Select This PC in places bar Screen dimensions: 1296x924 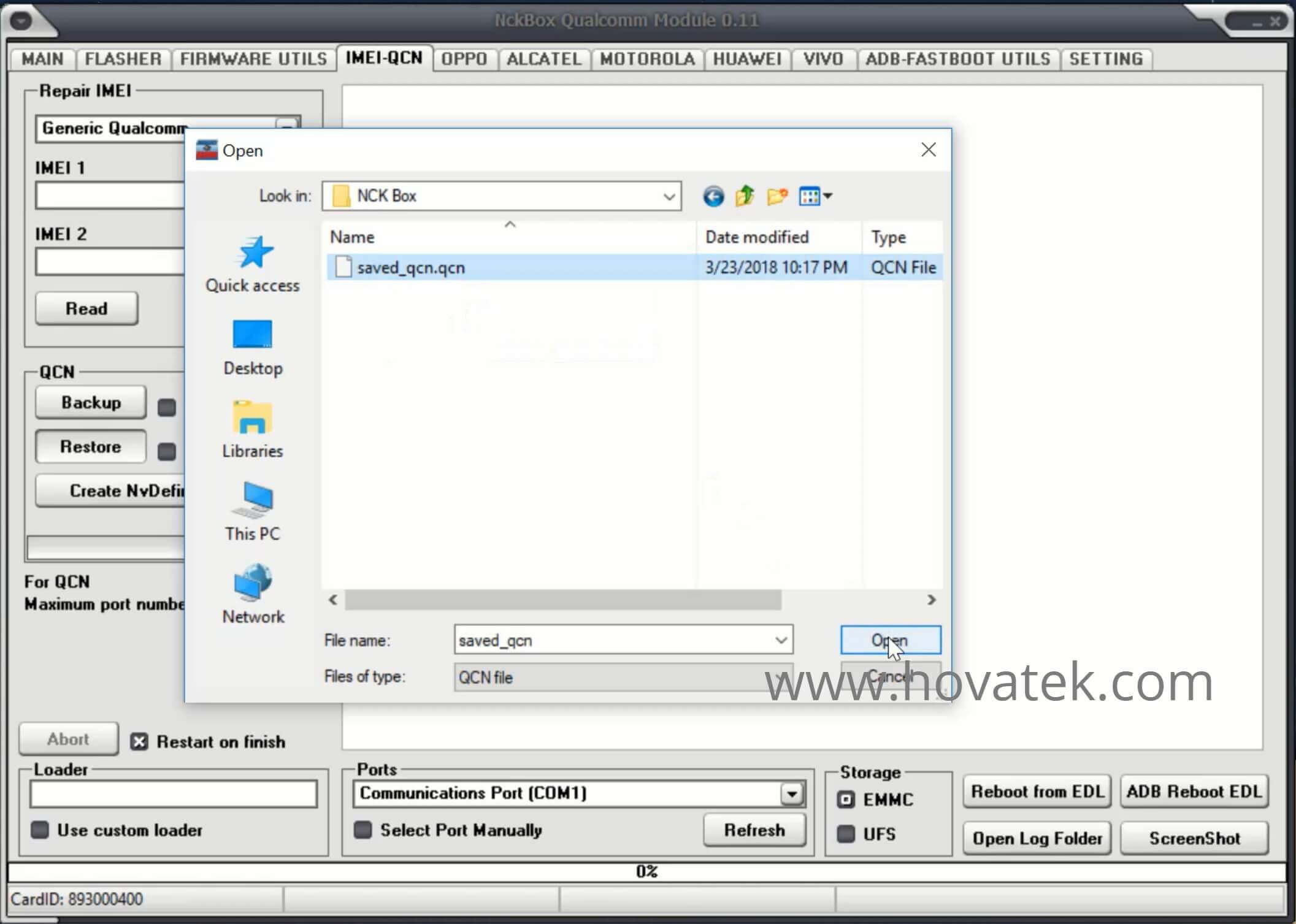click(x=253, y=512)
